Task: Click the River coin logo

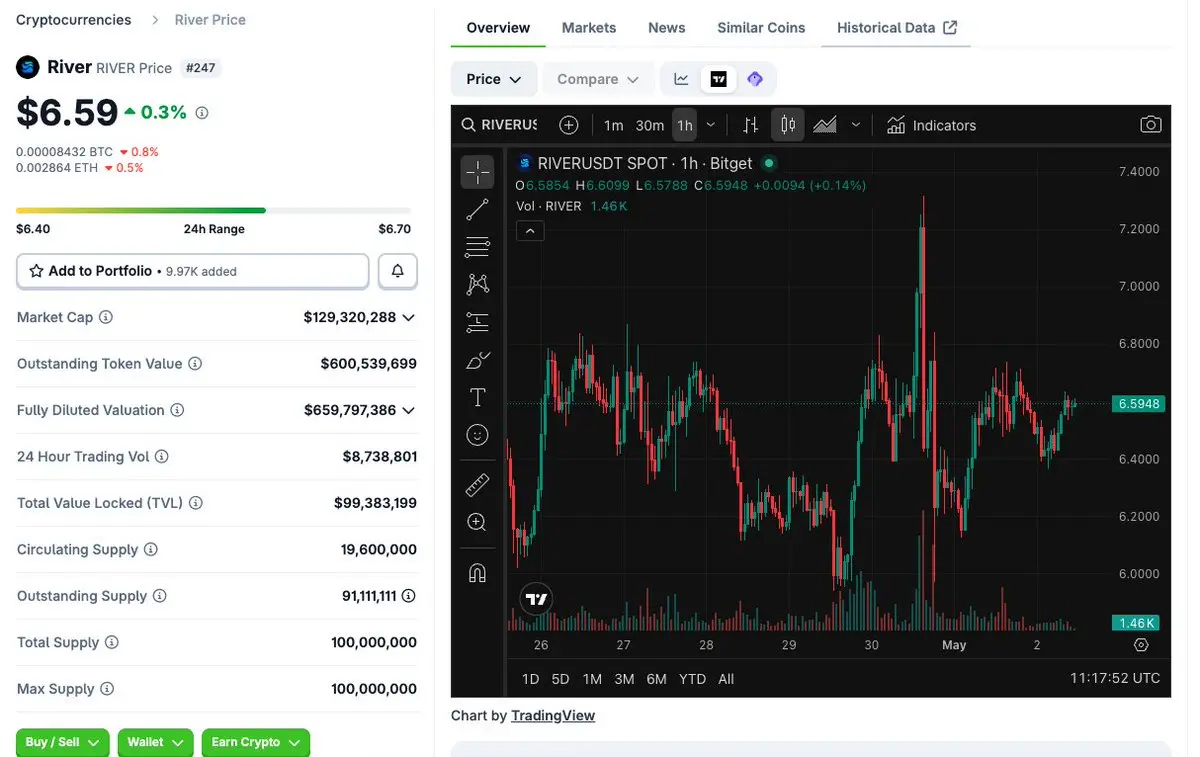Action: [x=27, y=68]
